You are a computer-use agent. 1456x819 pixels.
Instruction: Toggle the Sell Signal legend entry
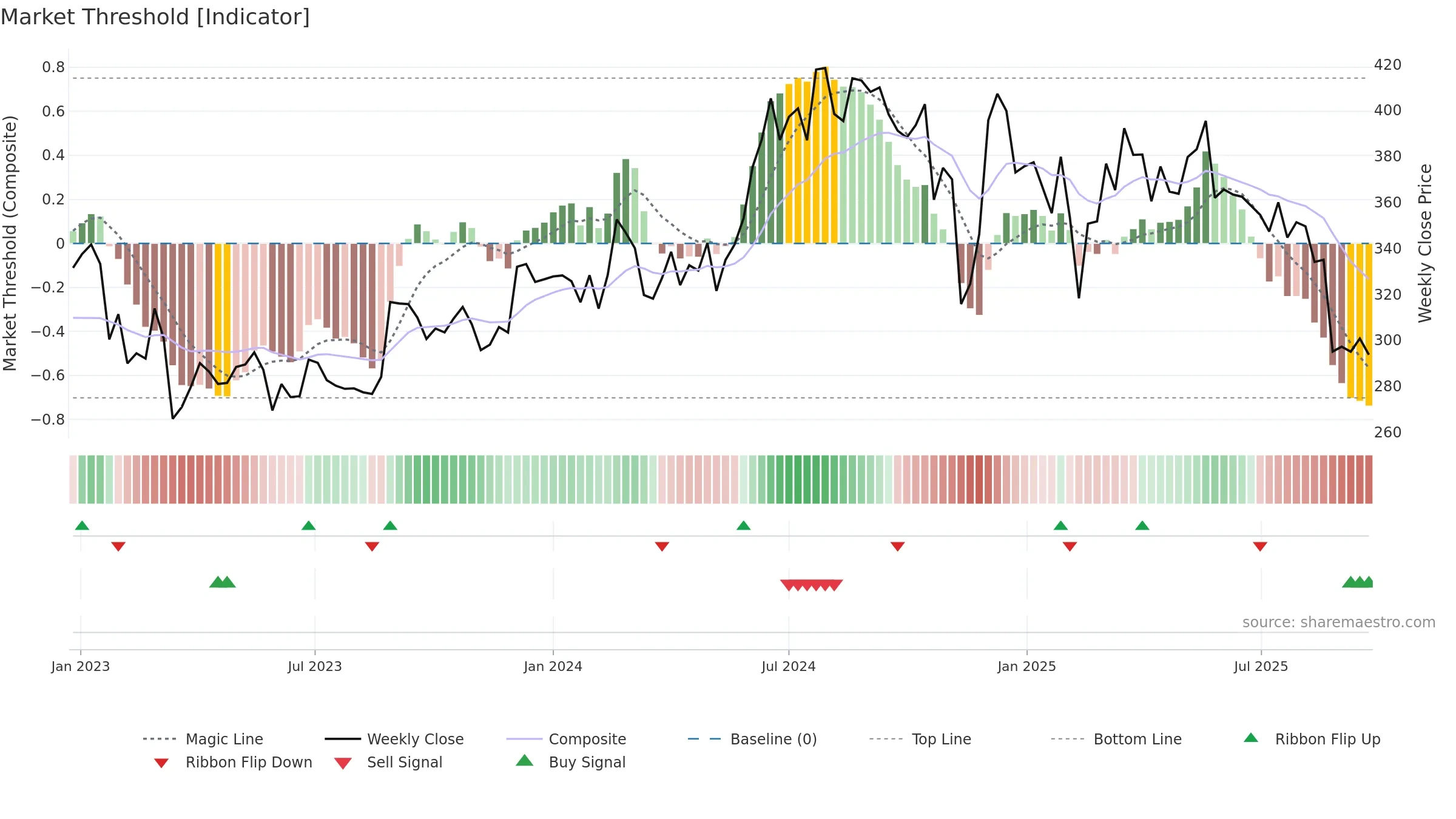(x=388, y=762)
